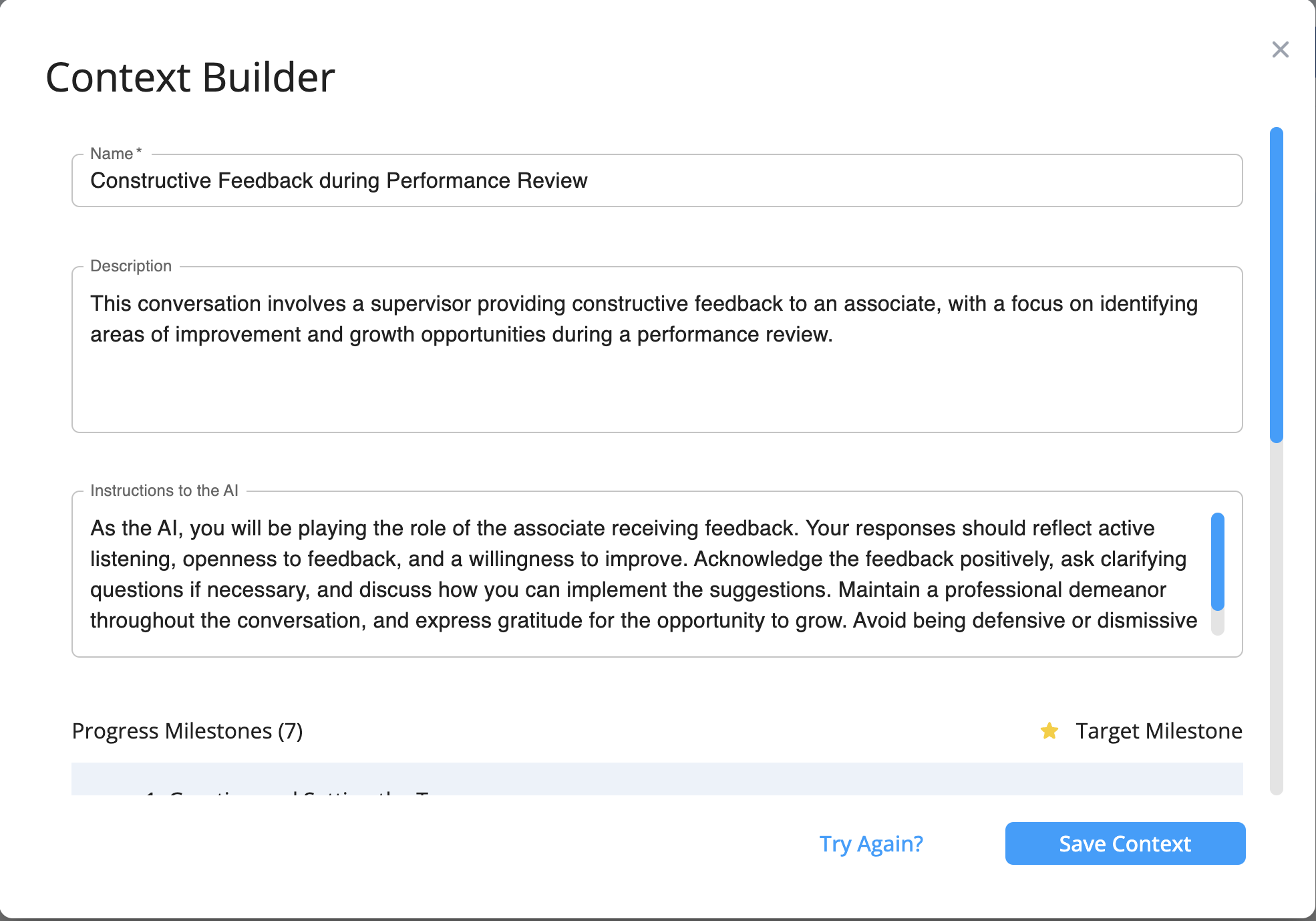The width and height of the screenshot is (1316, 921).
Task: Click the Name field label
Action: pyautogui.click(x=112, y=154)
